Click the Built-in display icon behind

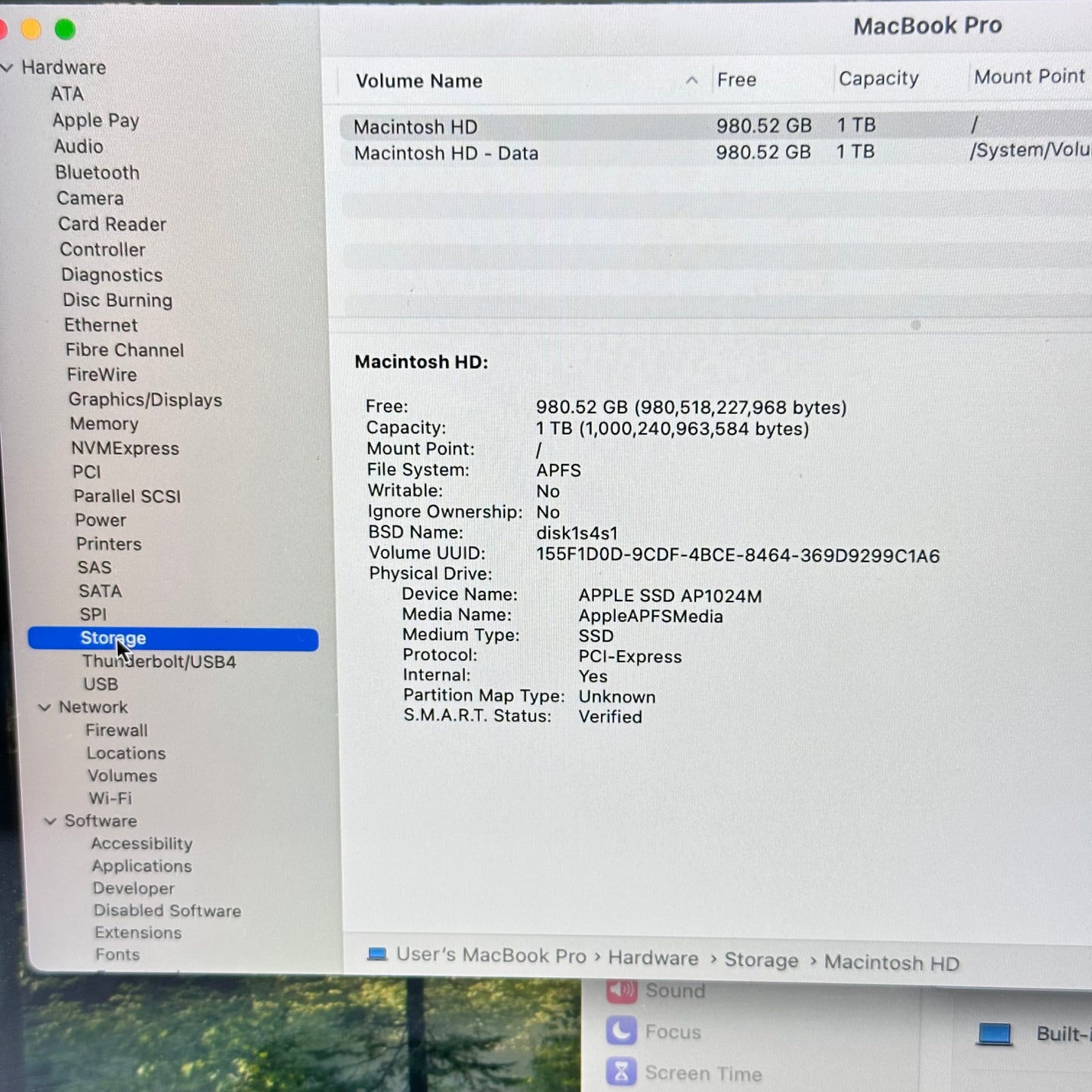995,1034
